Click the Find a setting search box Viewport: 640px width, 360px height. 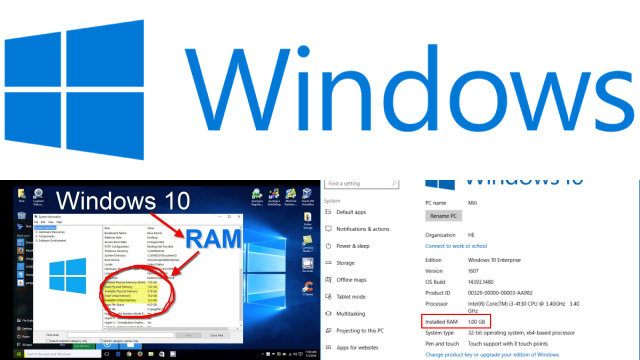click(361, 184)
